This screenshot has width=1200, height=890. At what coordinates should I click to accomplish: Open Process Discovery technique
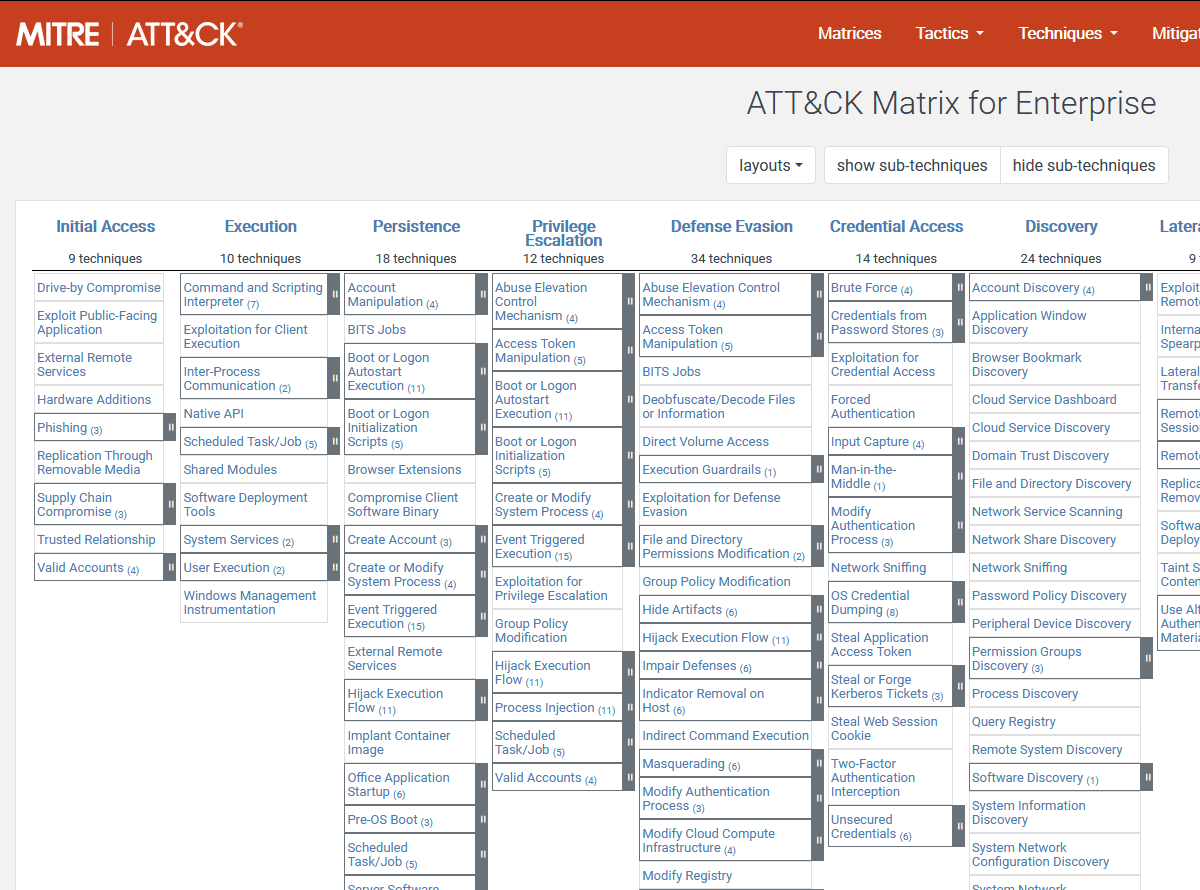coord(1025,693)
